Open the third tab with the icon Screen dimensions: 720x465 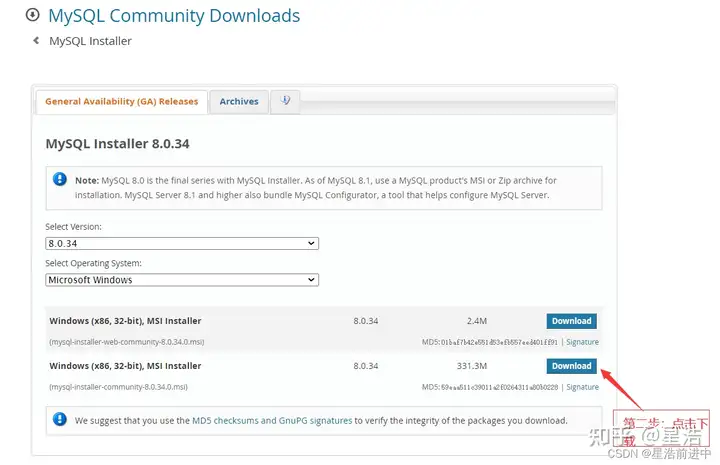[285, 101]
